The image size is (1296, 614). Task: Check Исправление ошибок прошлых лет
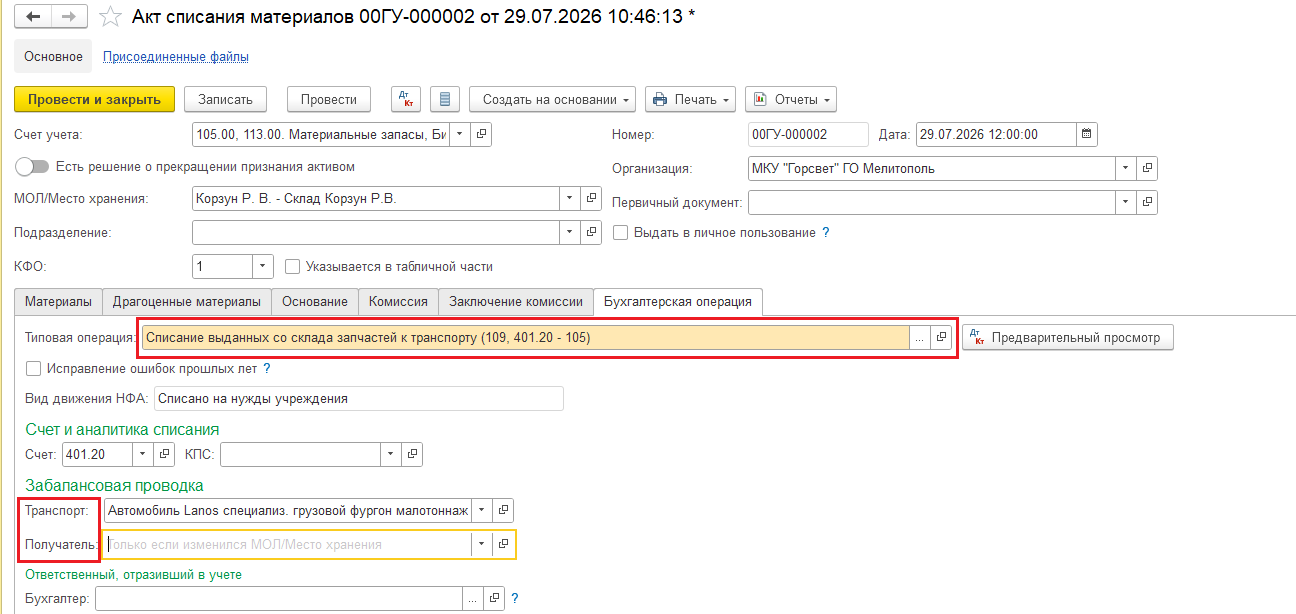pyautogui.click(x=33, y=369)
